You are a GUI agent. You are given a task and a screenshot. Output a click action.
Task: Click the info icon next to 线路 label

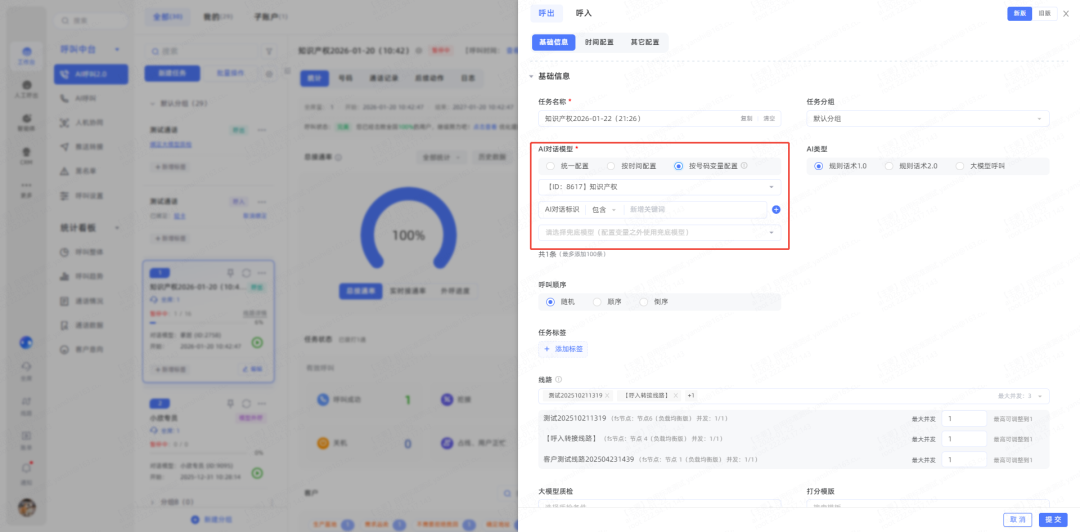(x=558, y=379)
